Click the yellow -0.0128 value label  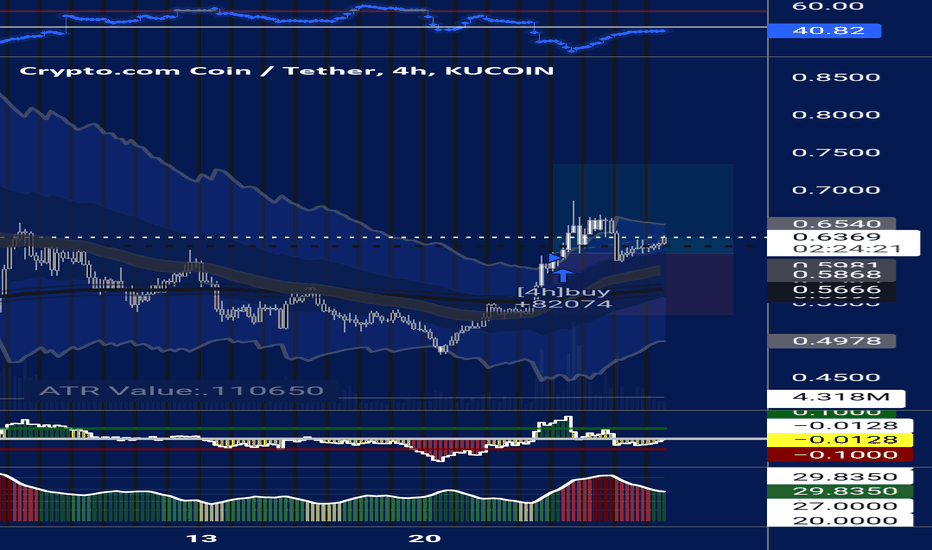(x=840, y=440)
